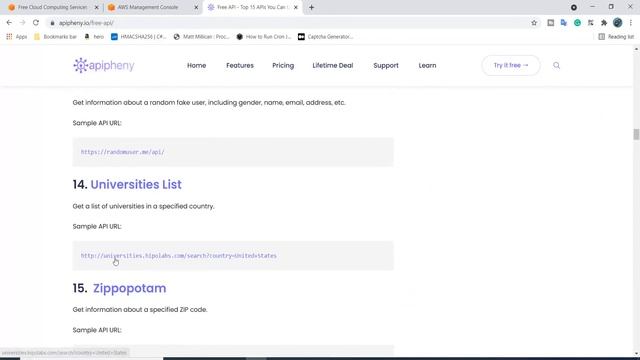Select the Free API tab

click(252, 7)
